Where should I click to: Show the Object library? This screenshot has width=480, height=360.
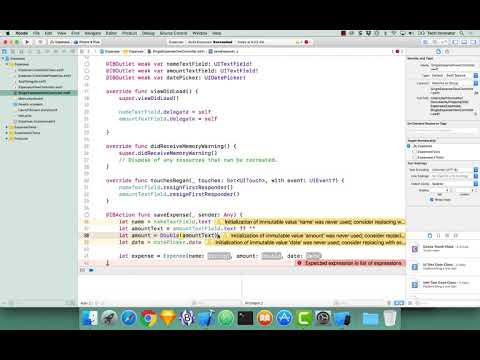[x=447, y=236]
